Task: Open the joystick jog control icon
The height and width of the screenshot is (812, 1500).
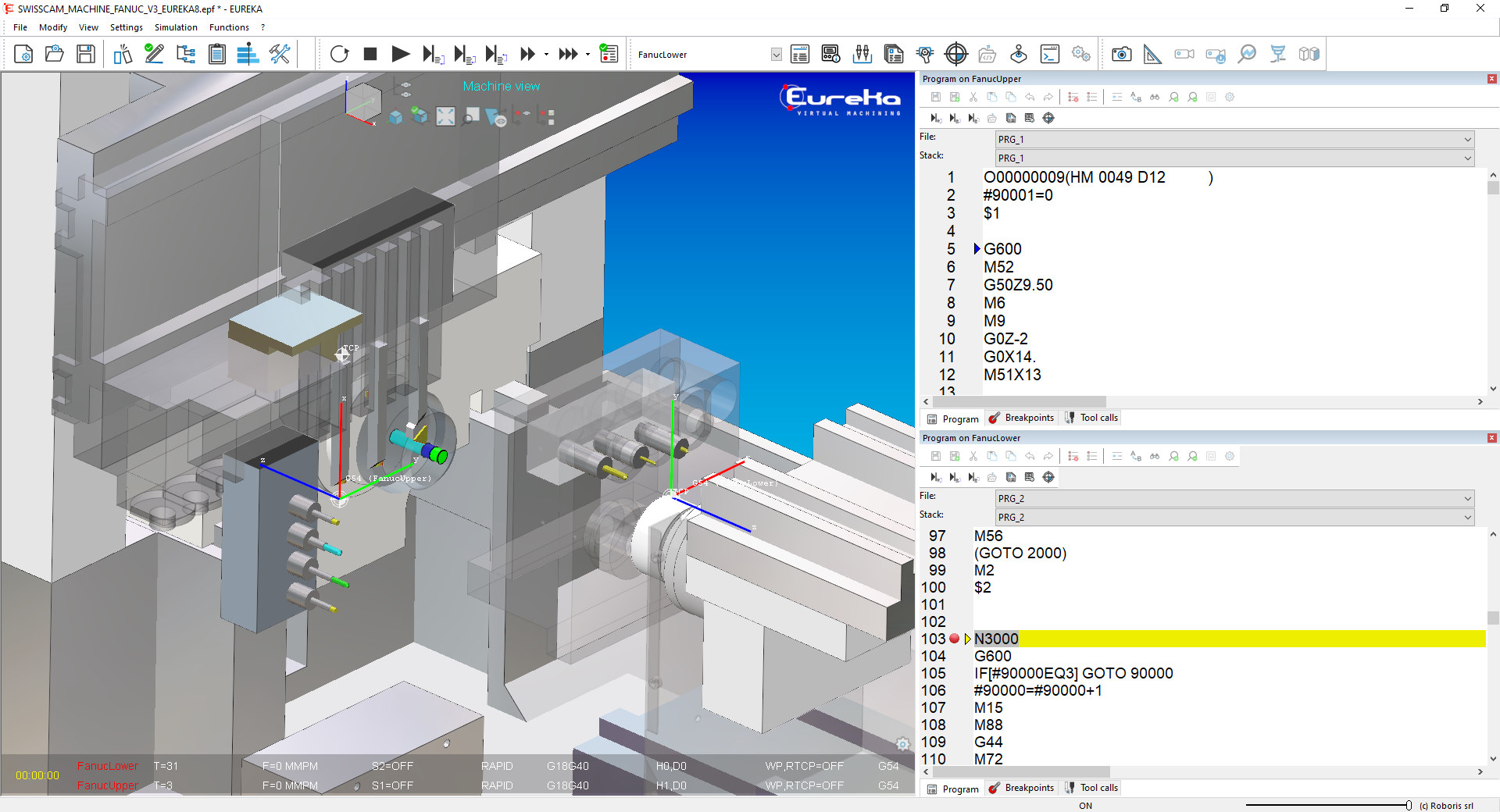Action: click(x=1019, y=54)
